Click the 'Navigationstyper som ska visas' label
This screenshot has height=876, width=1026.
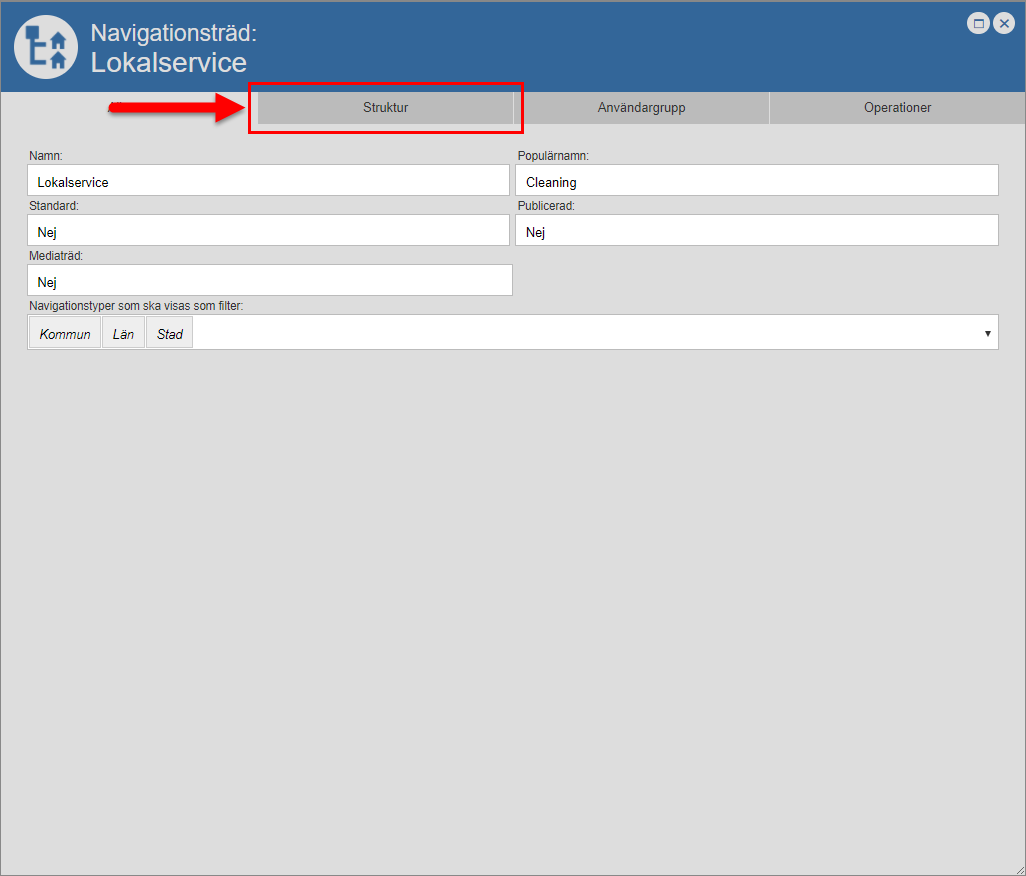coord(136,306)
